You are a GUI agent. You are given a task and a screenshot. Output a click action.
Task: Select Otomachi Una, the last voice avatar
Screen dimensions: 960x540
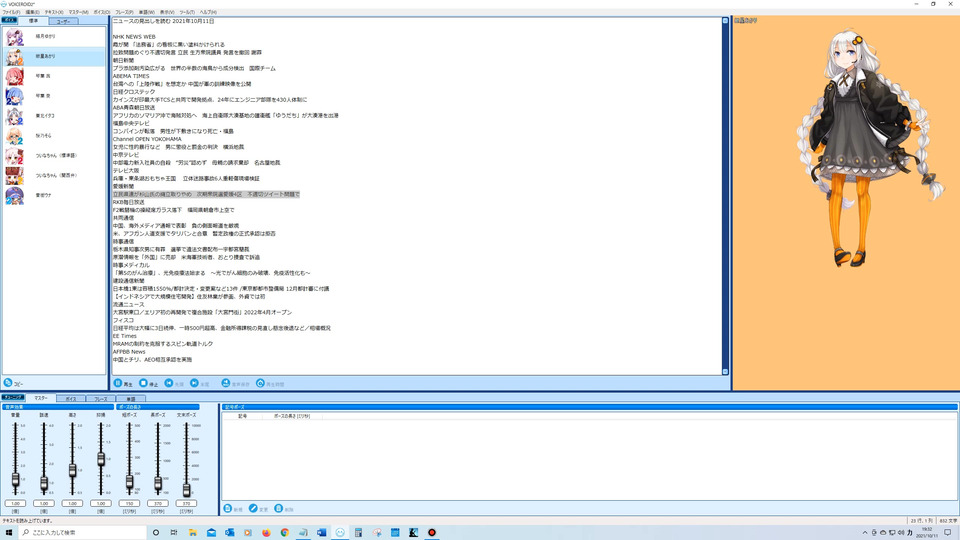(x=15, y=196)
